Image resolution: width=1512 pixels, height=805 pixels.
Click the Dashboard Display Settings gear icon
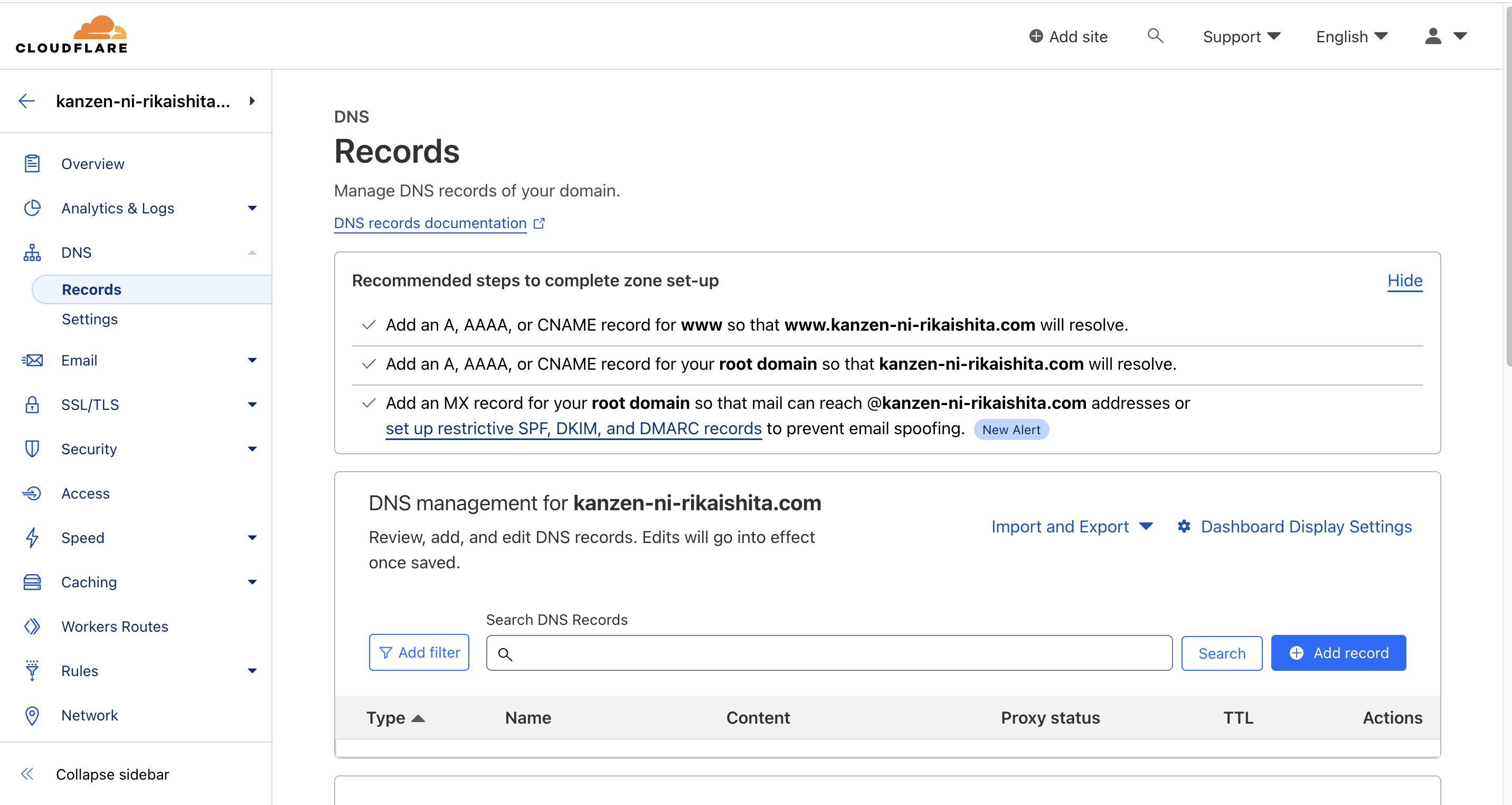[1184, 526]
